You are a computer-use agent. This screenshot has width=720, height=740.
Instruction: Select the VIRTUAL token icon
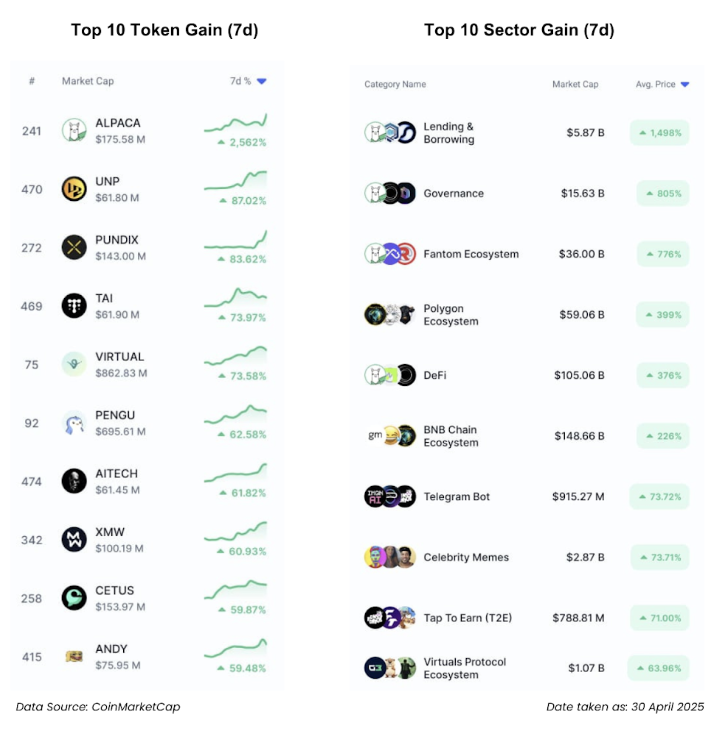(74, 364)
